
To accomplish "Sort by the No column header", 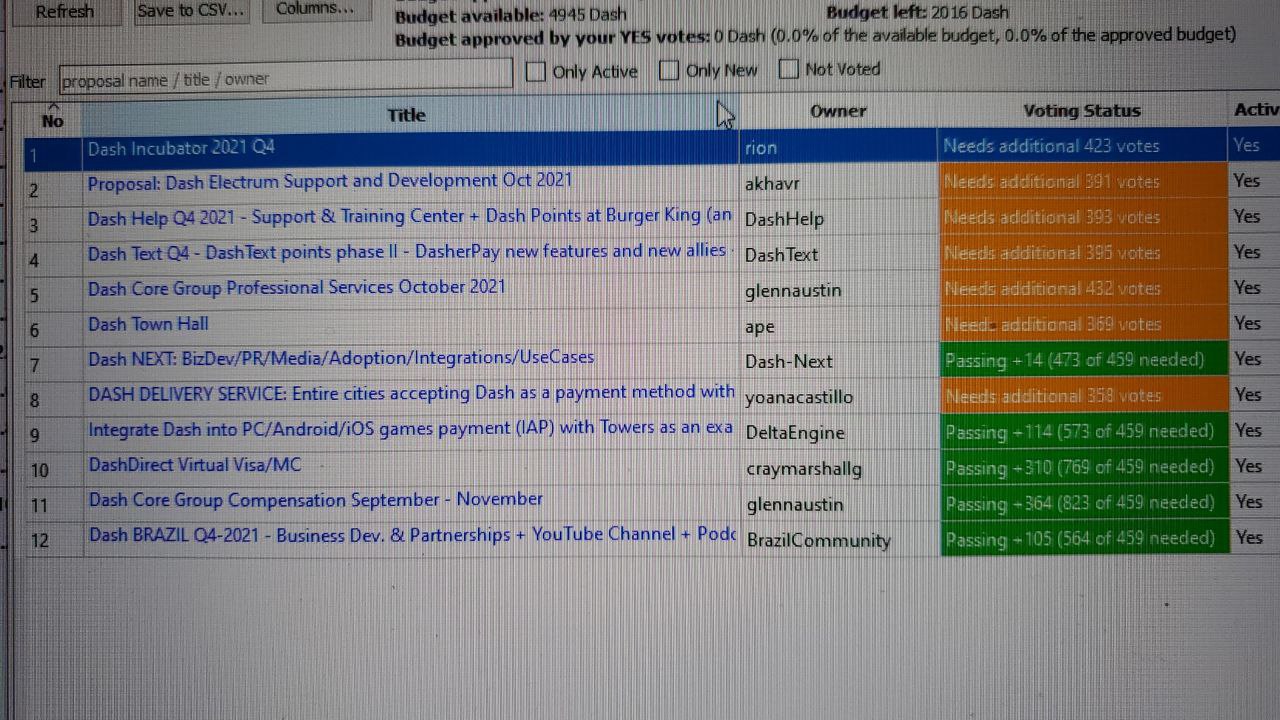I will pos(52,118).
